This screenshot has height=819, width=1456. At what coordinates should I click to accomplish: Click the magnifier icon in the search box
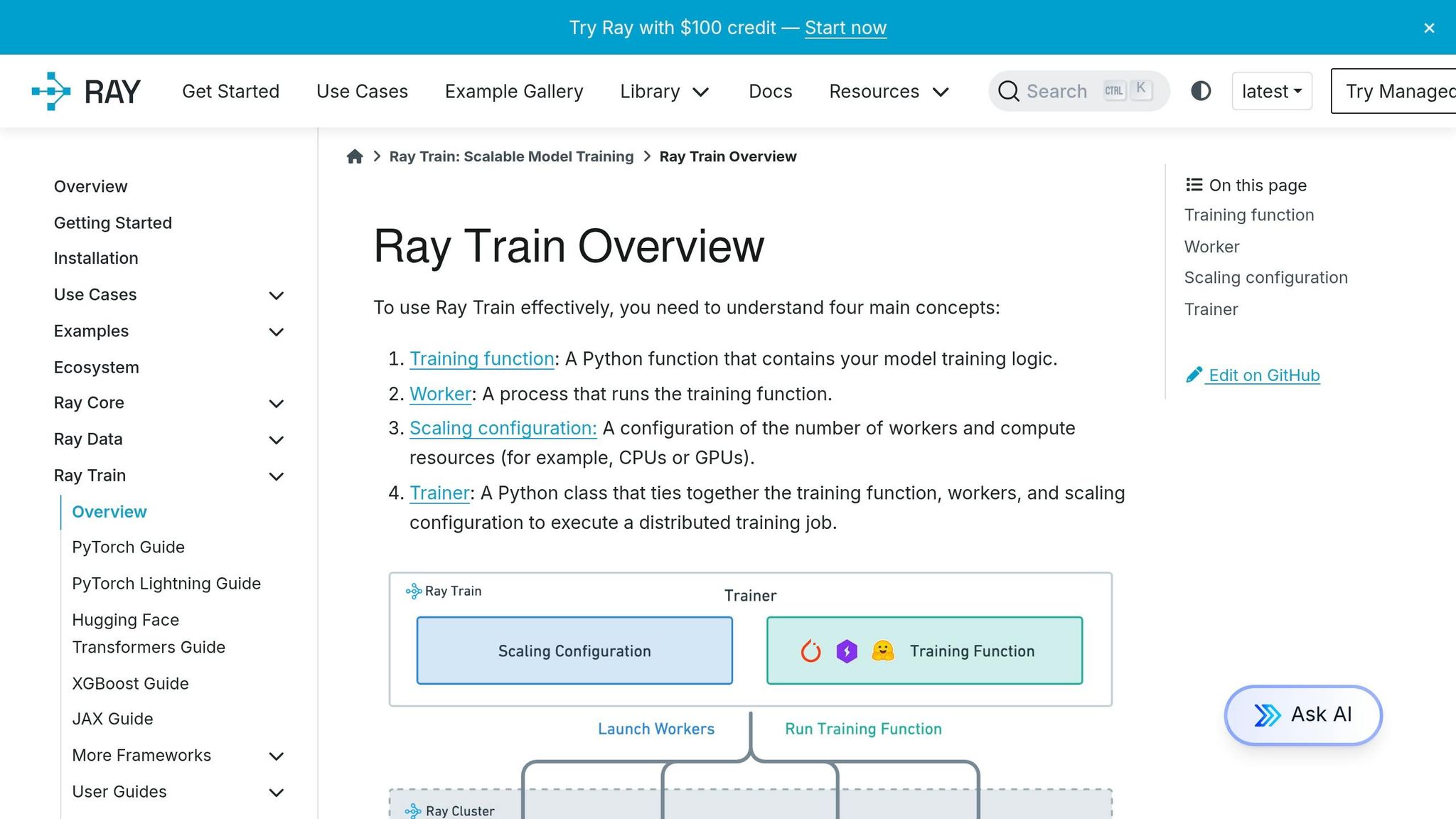pos(1008,91)
